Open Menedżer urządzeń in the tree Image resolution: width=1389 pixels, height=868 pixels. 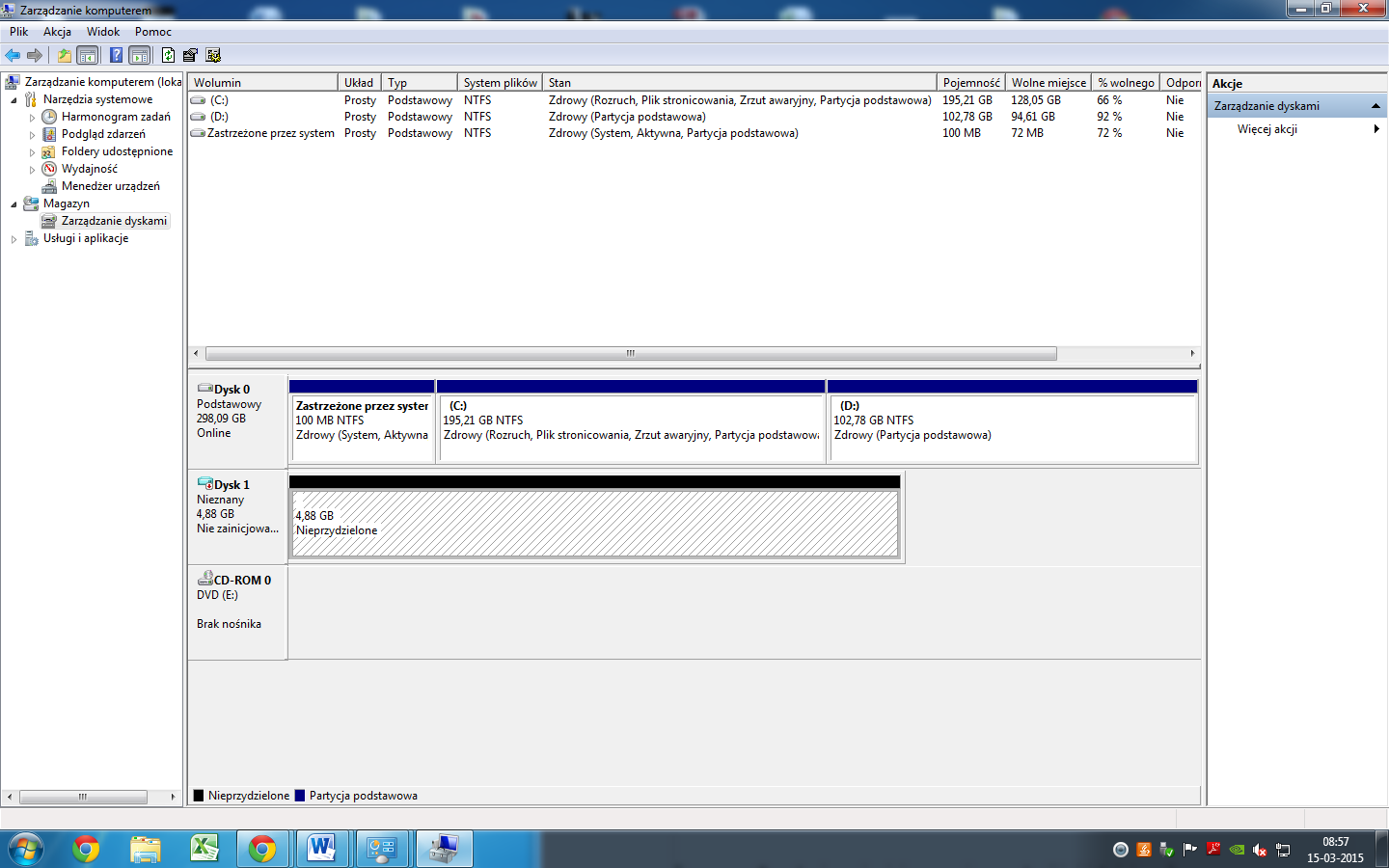[x=110, y=186]
